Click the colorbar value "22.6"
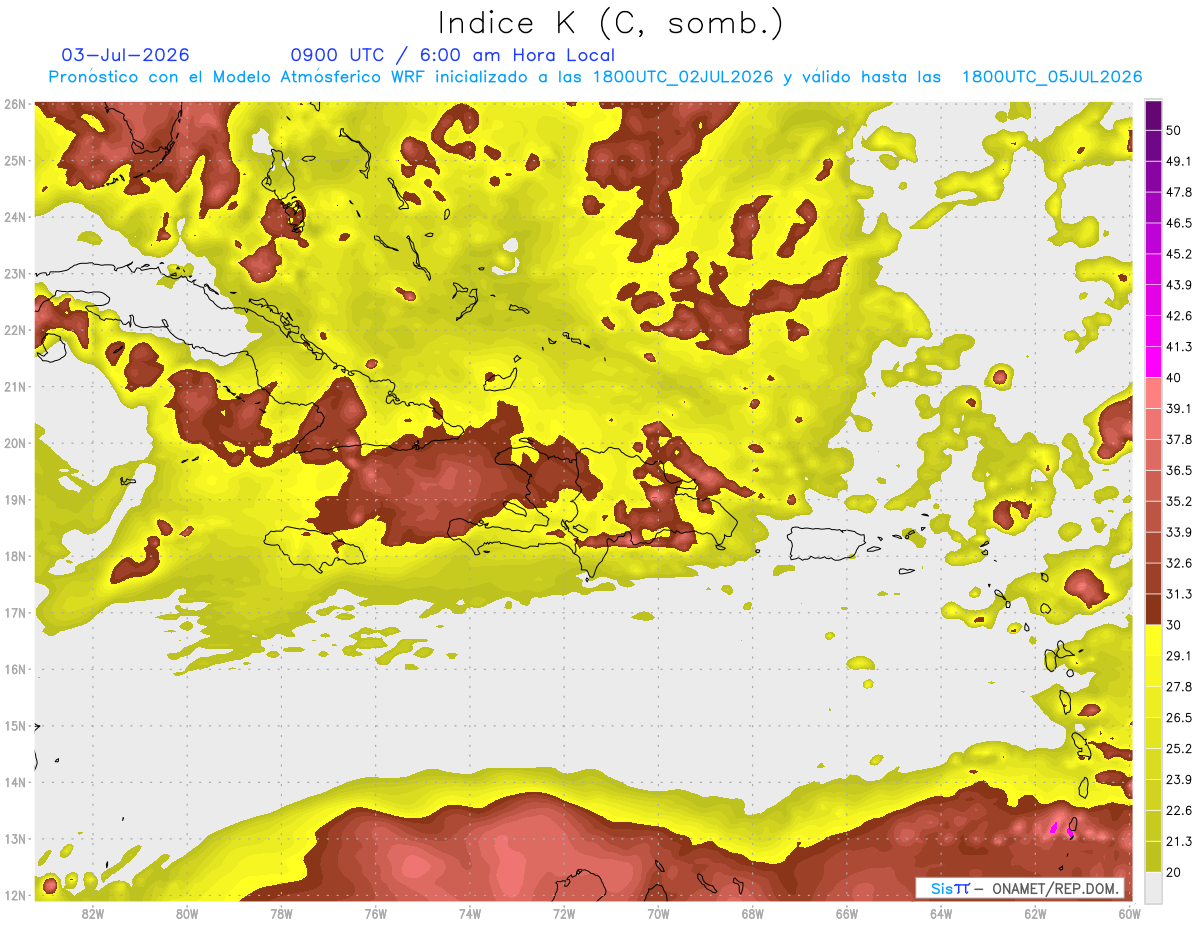This screenshot has width=1200, height=927. [x=1179, y=810]
